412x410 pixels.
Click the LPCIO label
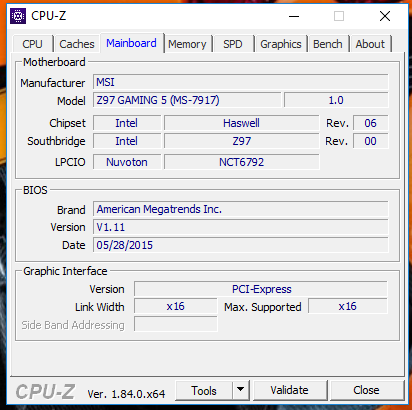pyautogui.click(x=70, y=162)
